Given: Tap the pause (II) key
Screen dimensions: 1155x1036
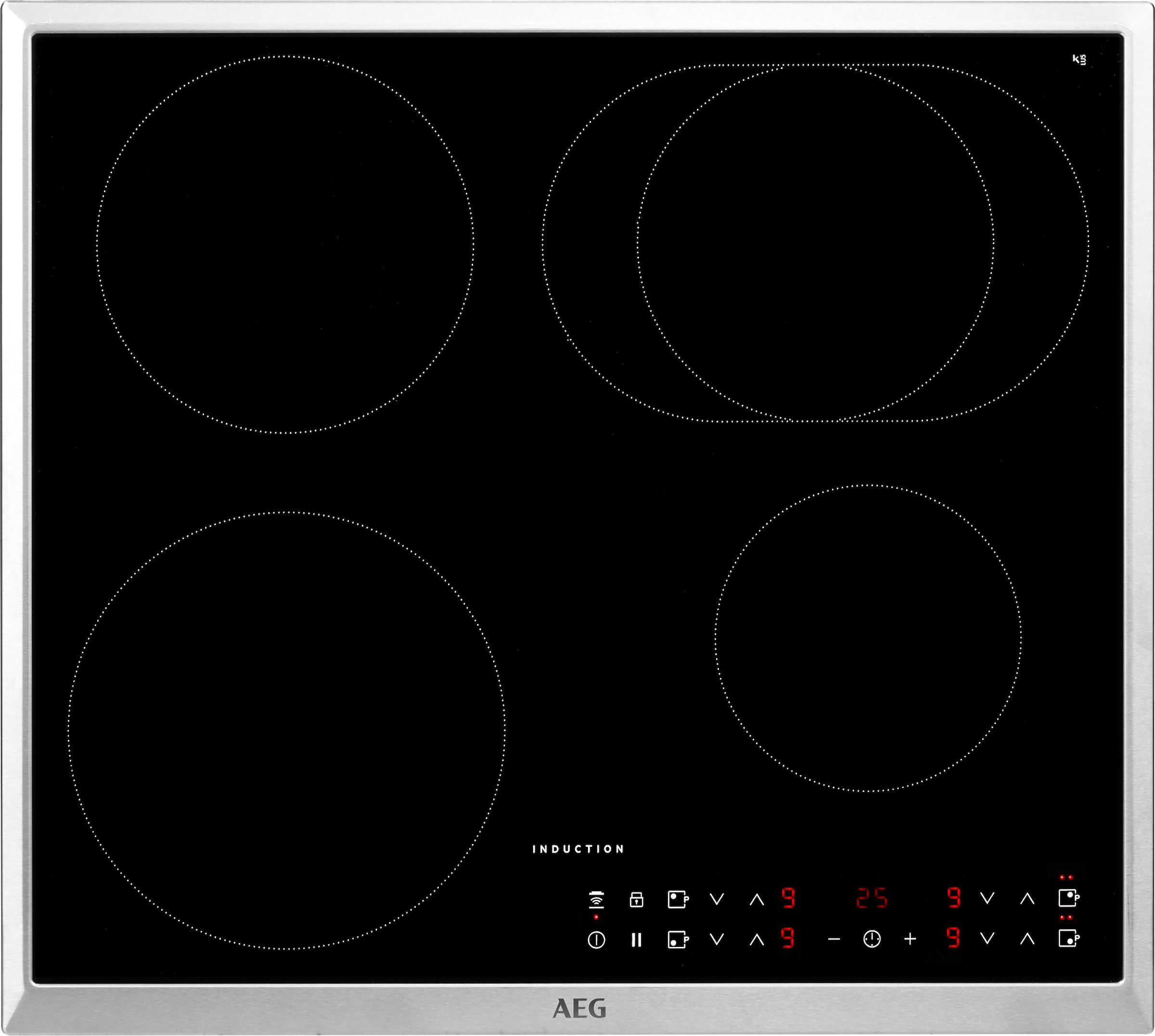Looking at the screenshot, I should 636,940.
